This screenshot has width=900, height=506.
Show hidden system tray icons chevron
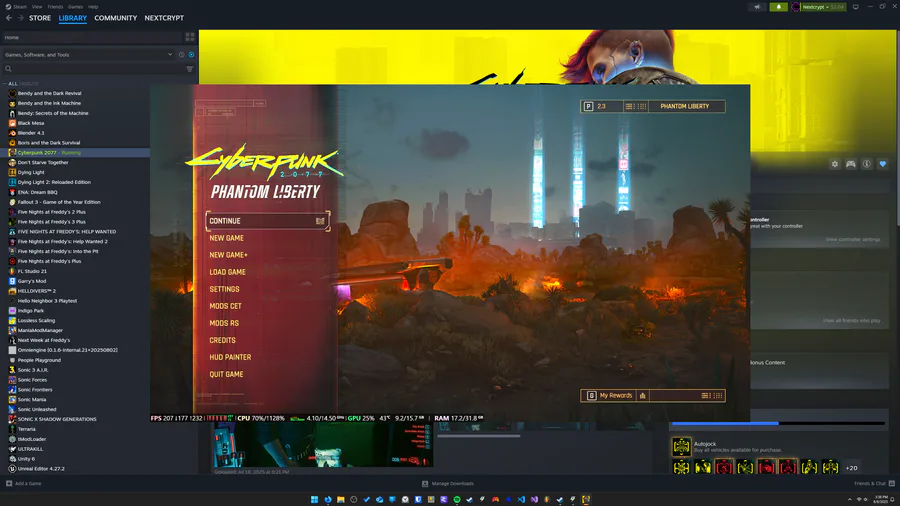tap(849, 500)
